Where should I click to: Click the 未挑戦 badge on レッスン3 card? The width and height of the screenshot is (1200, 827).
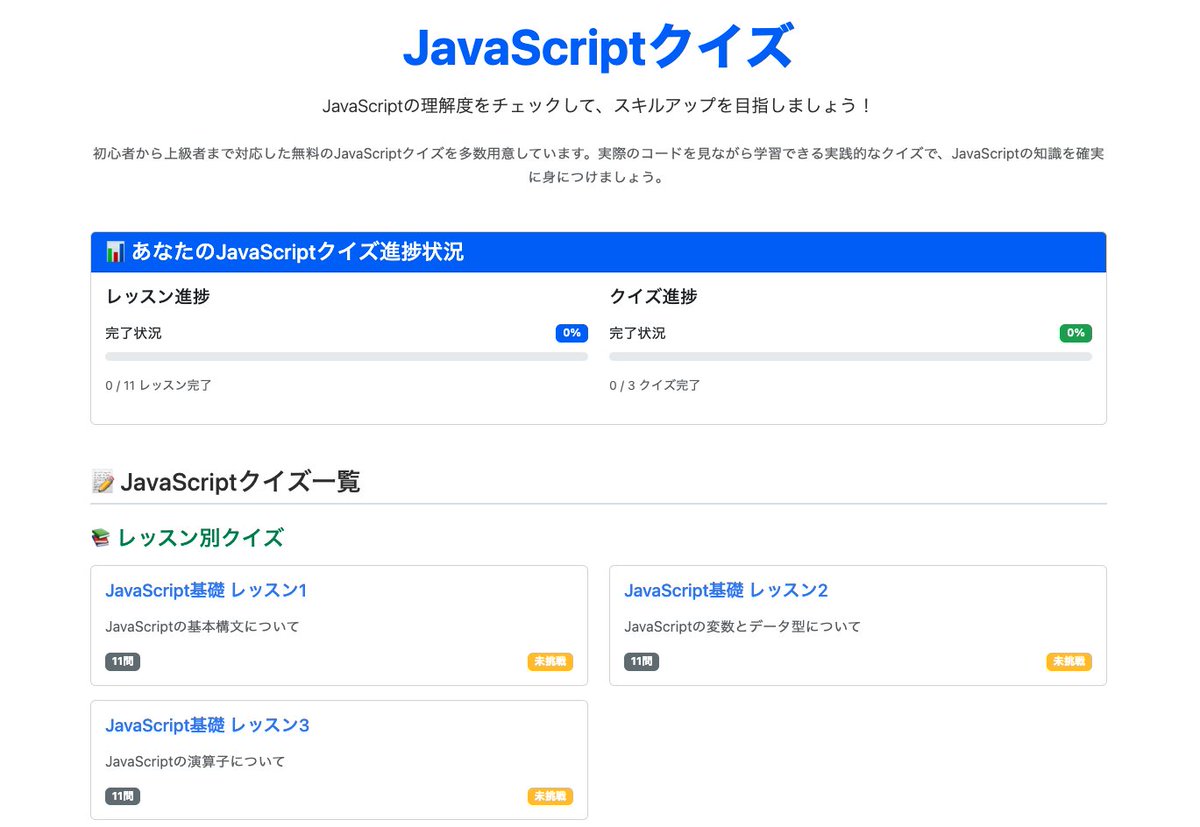[550, 796]
